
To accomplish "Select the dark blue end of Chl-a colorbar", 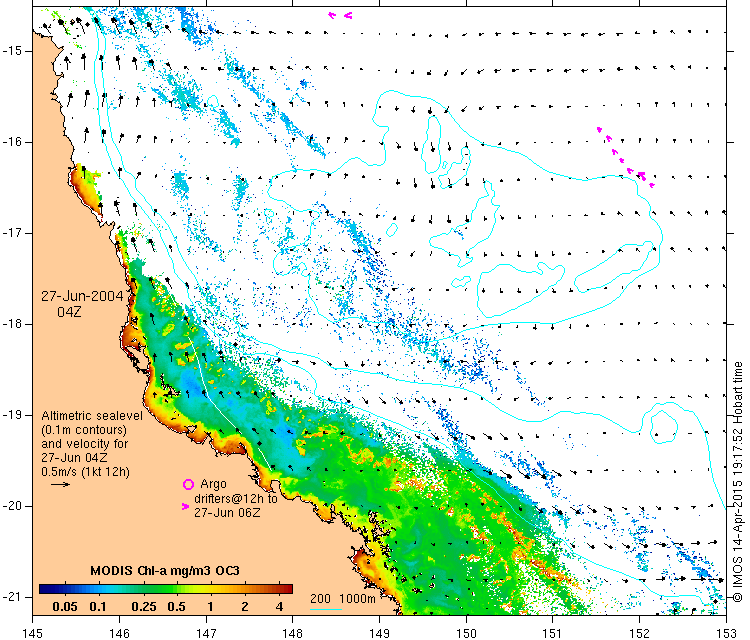I will pos(44,589).
